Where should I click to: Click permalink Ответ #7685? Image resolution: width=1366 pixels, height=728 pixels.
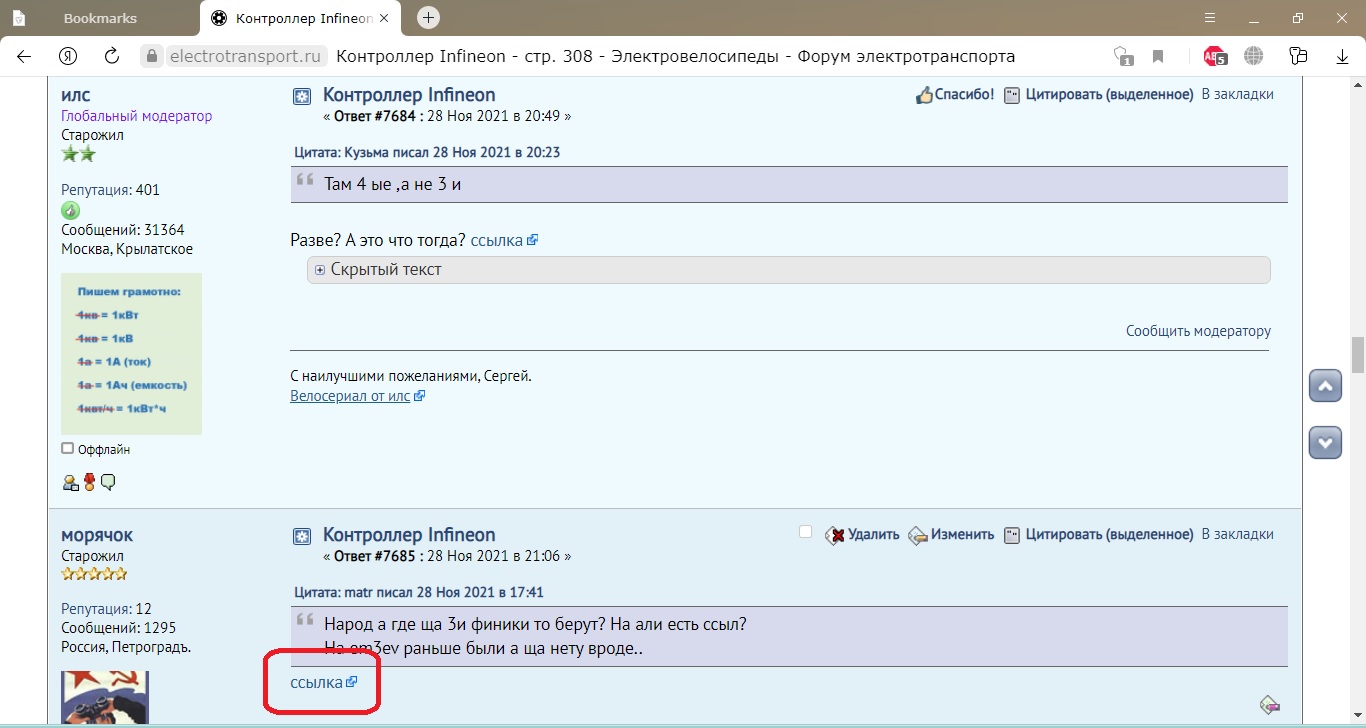point(377,556)
